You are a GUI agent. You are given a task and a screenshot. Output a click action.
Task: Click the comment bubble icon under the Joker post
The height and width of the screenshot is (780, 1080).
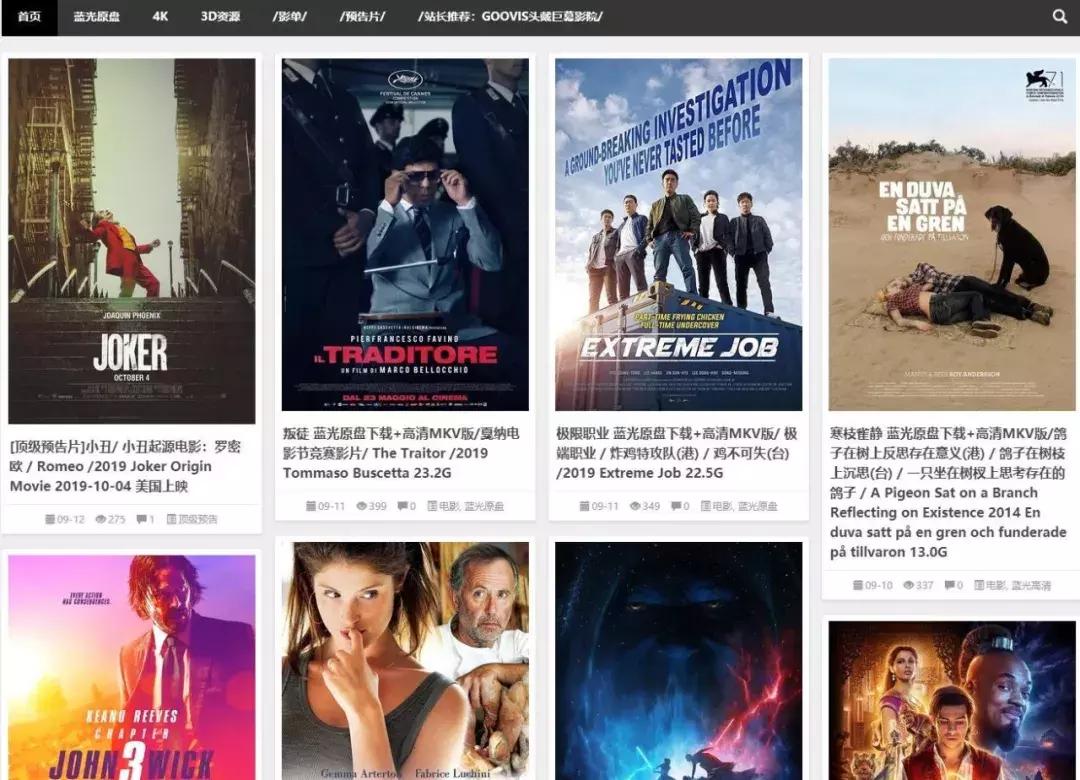(141, 519)
